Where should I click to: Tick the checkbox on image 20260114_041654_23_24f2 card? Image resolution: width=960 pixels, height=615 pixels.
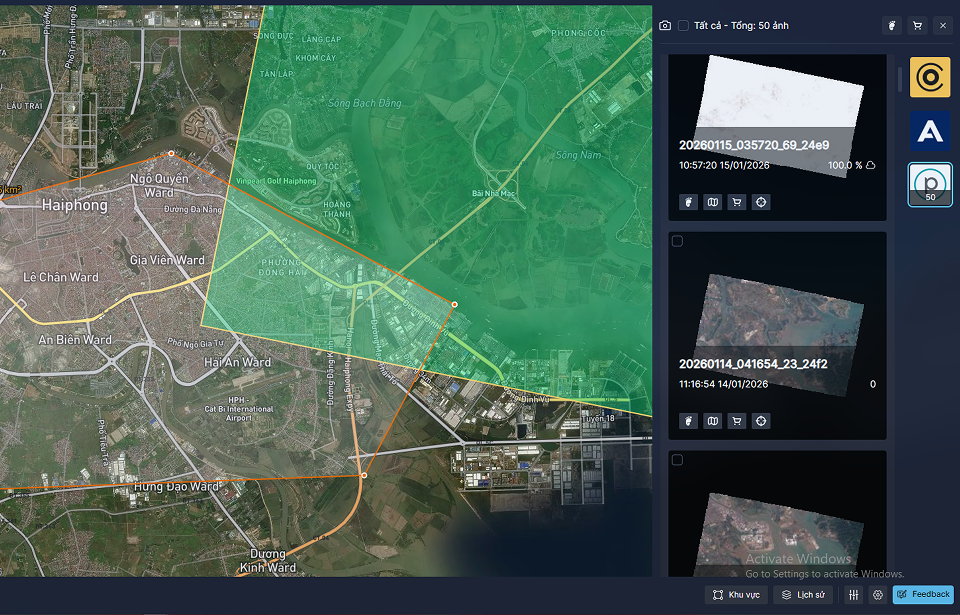pos(677,241)
